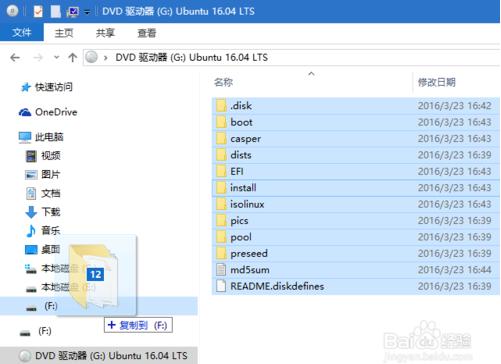Screen dimensions: 501x364
Task: Select the file name md5sum
Action: pos(250,270)
